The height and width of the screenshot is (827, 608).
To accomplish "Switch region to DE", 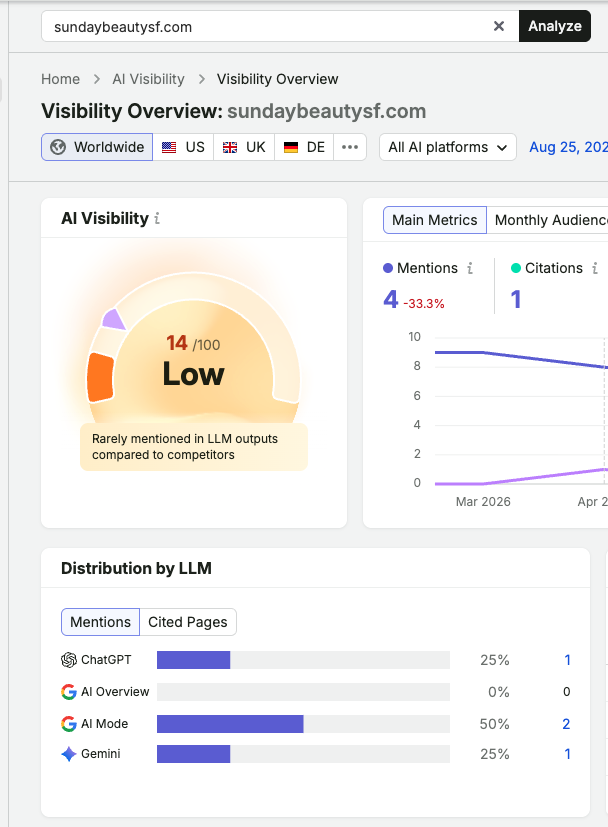I will tap(304, 147).
